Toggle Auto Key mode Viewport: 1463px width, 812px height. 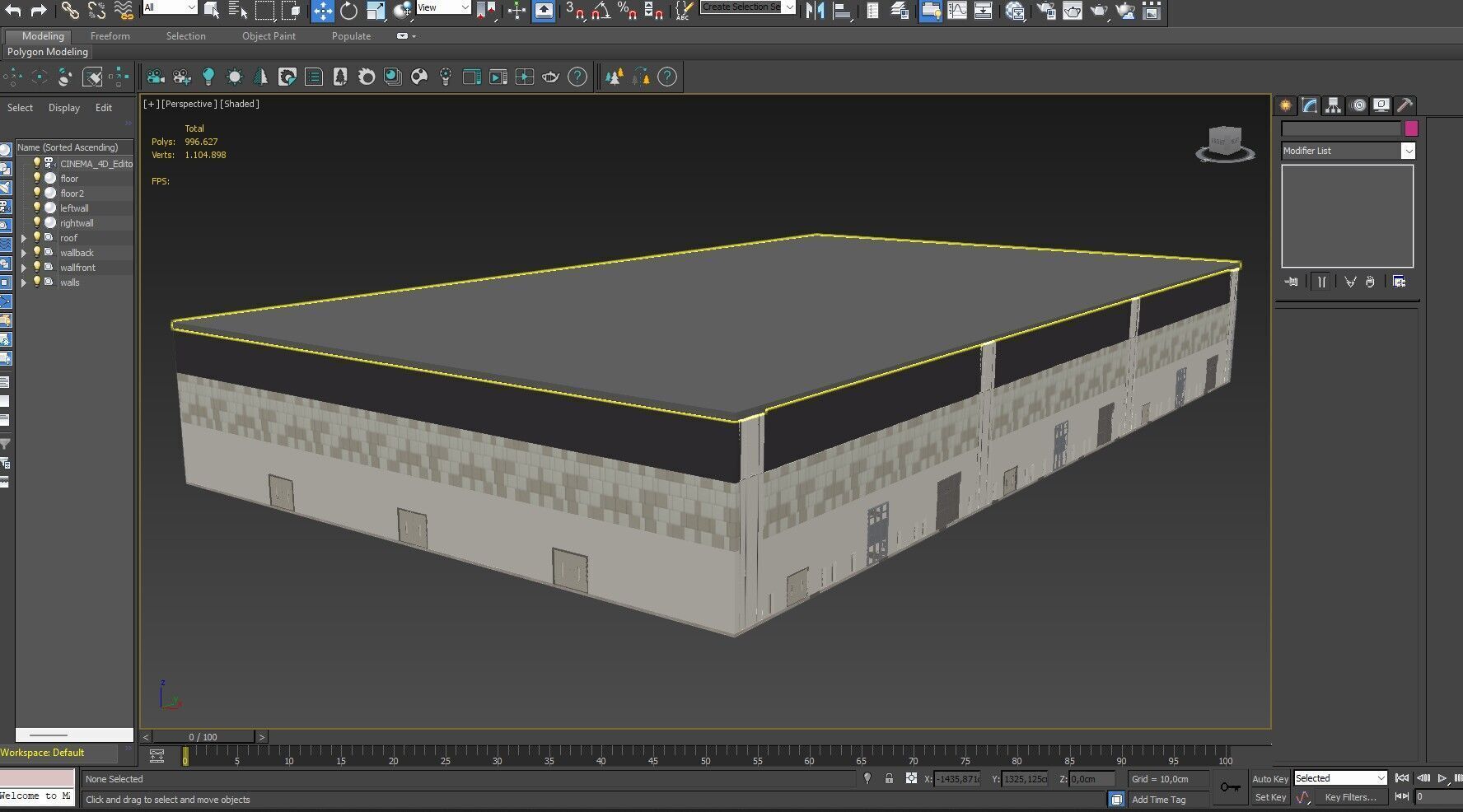tap(1269, 779)
